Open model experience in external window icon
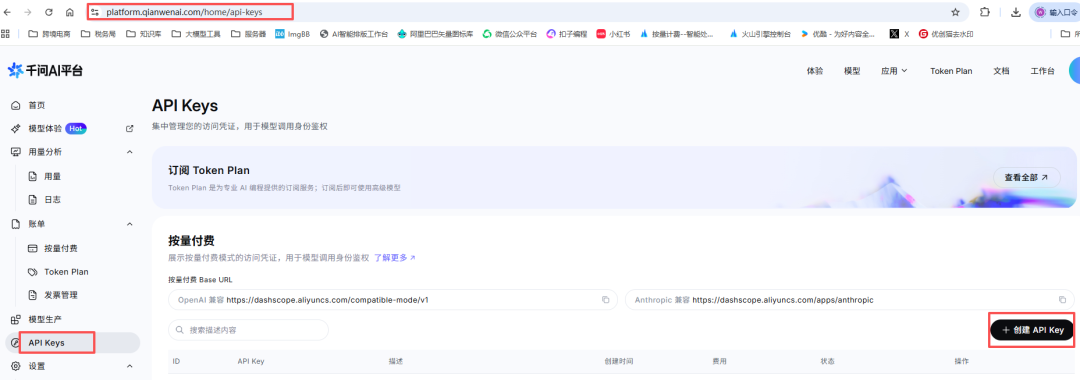 click(129, 129)
